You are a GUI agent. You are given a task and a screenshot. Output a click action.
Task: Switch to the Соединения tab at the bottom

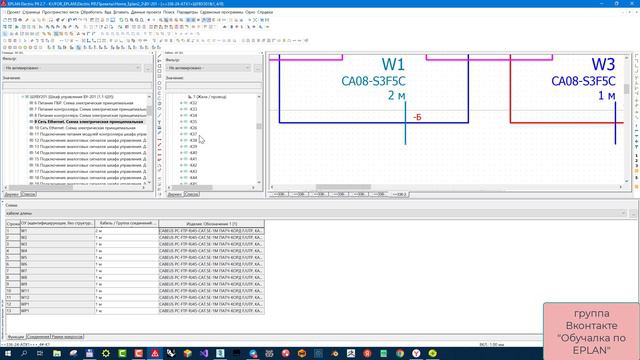point(38,337)
